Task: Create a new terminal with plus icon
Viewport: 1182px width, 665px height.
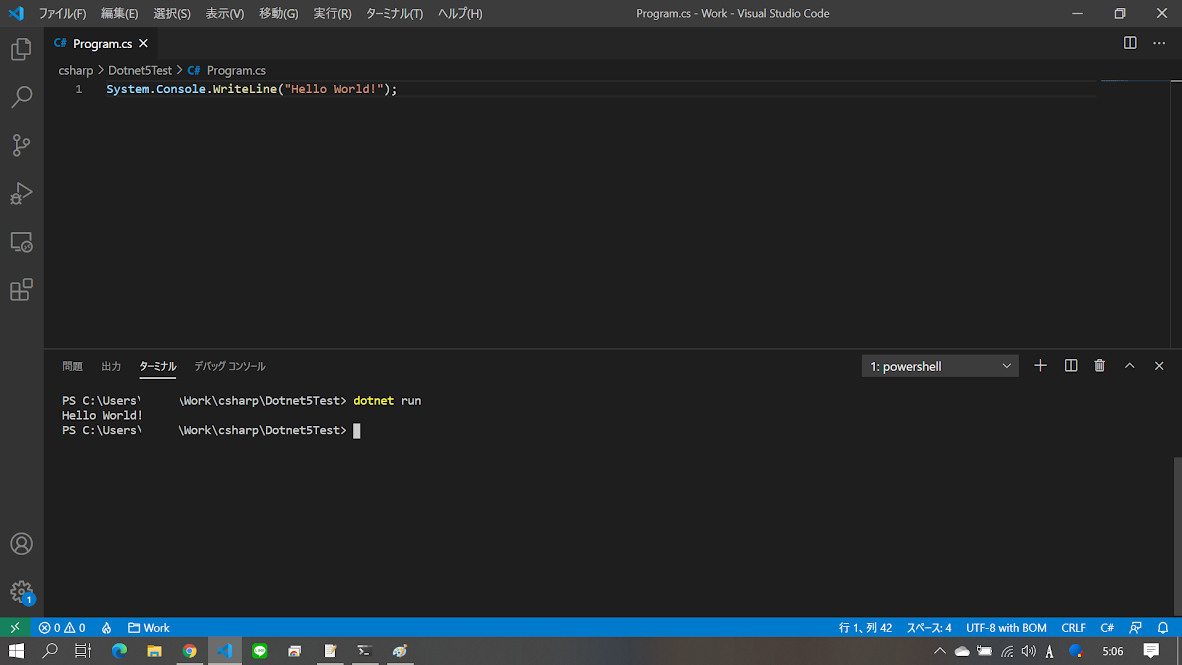Action: 1040,365
